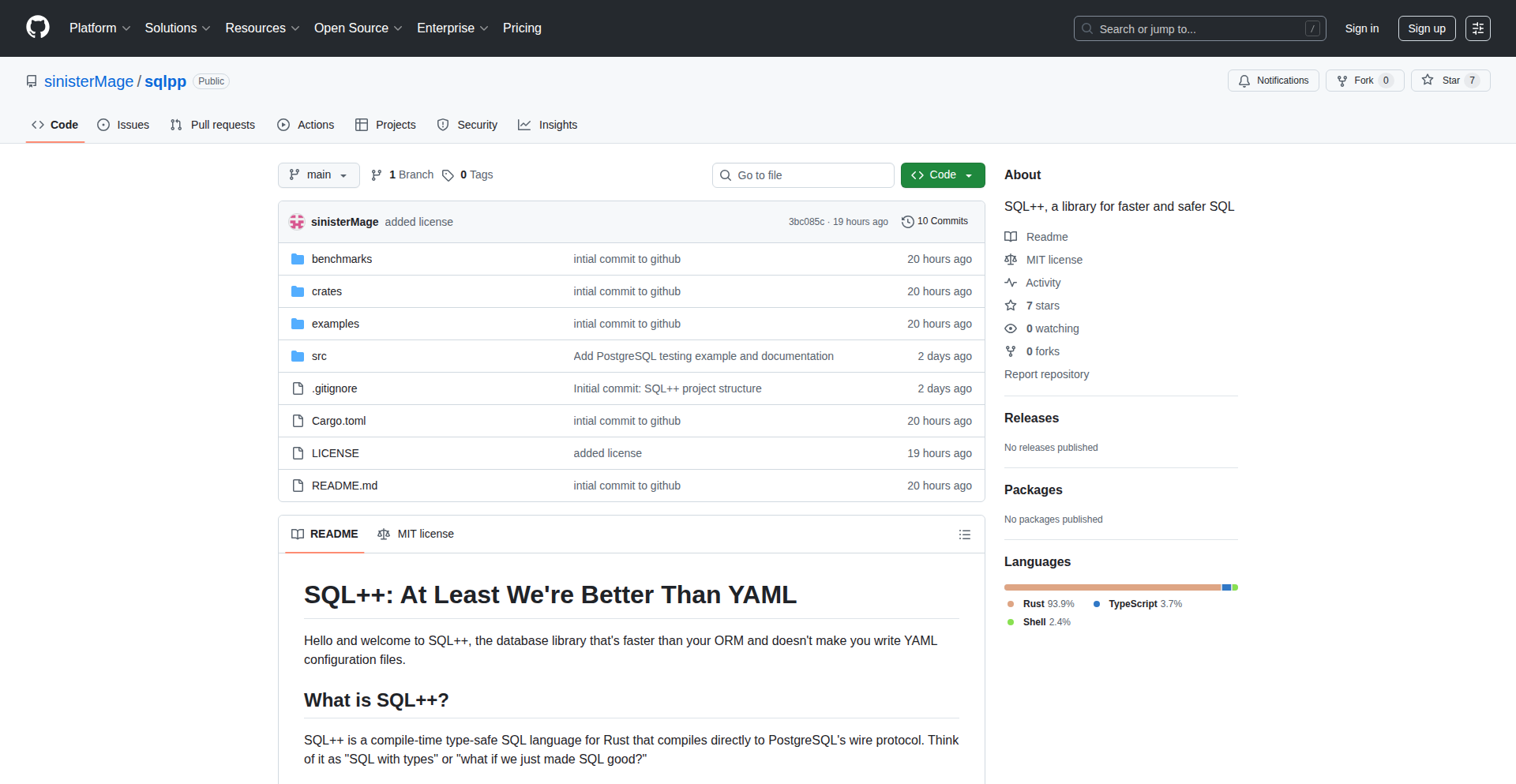This screenshot has height=784, width=1516.
Task: Open commit hash 3bc085c
Action: (x=806, y=222)
